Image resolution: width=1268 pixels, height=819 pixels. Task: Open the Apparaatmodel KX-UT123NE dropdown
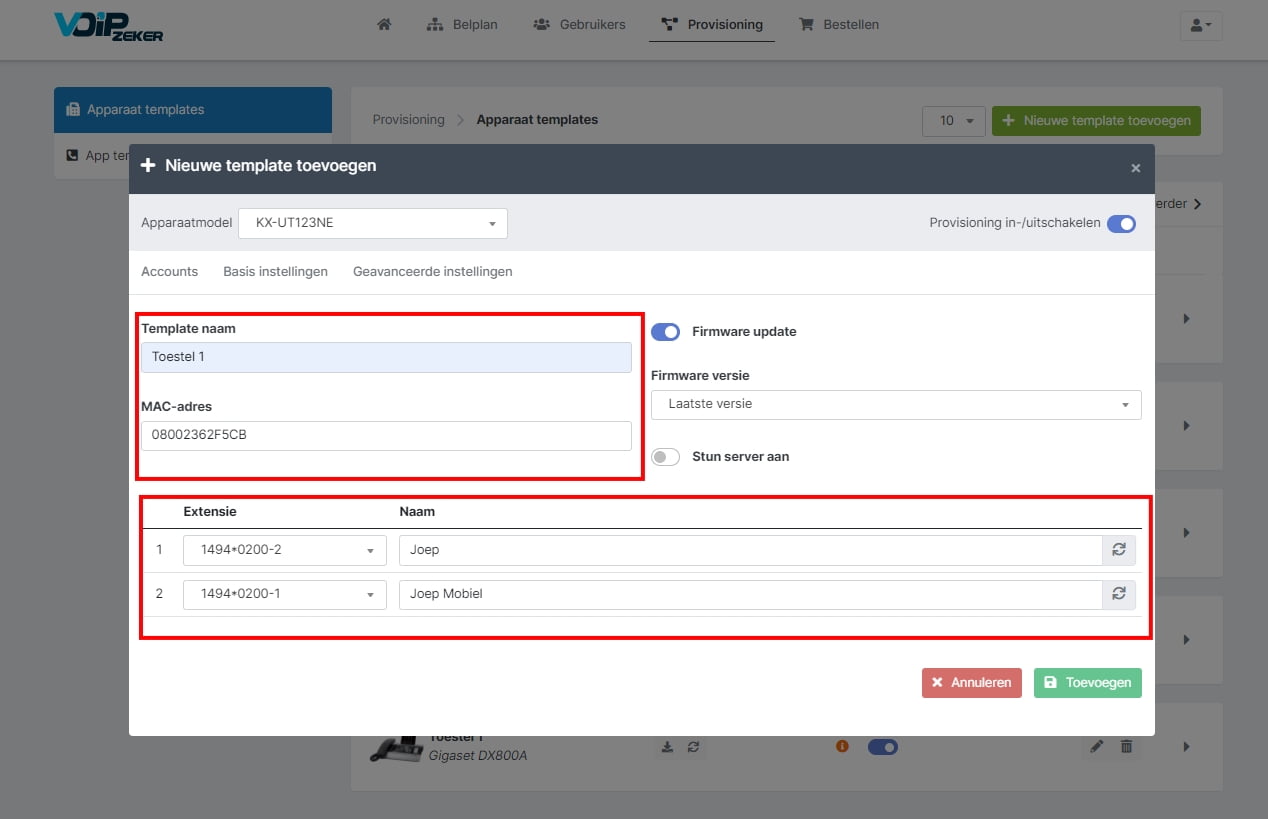coord(373,223)
